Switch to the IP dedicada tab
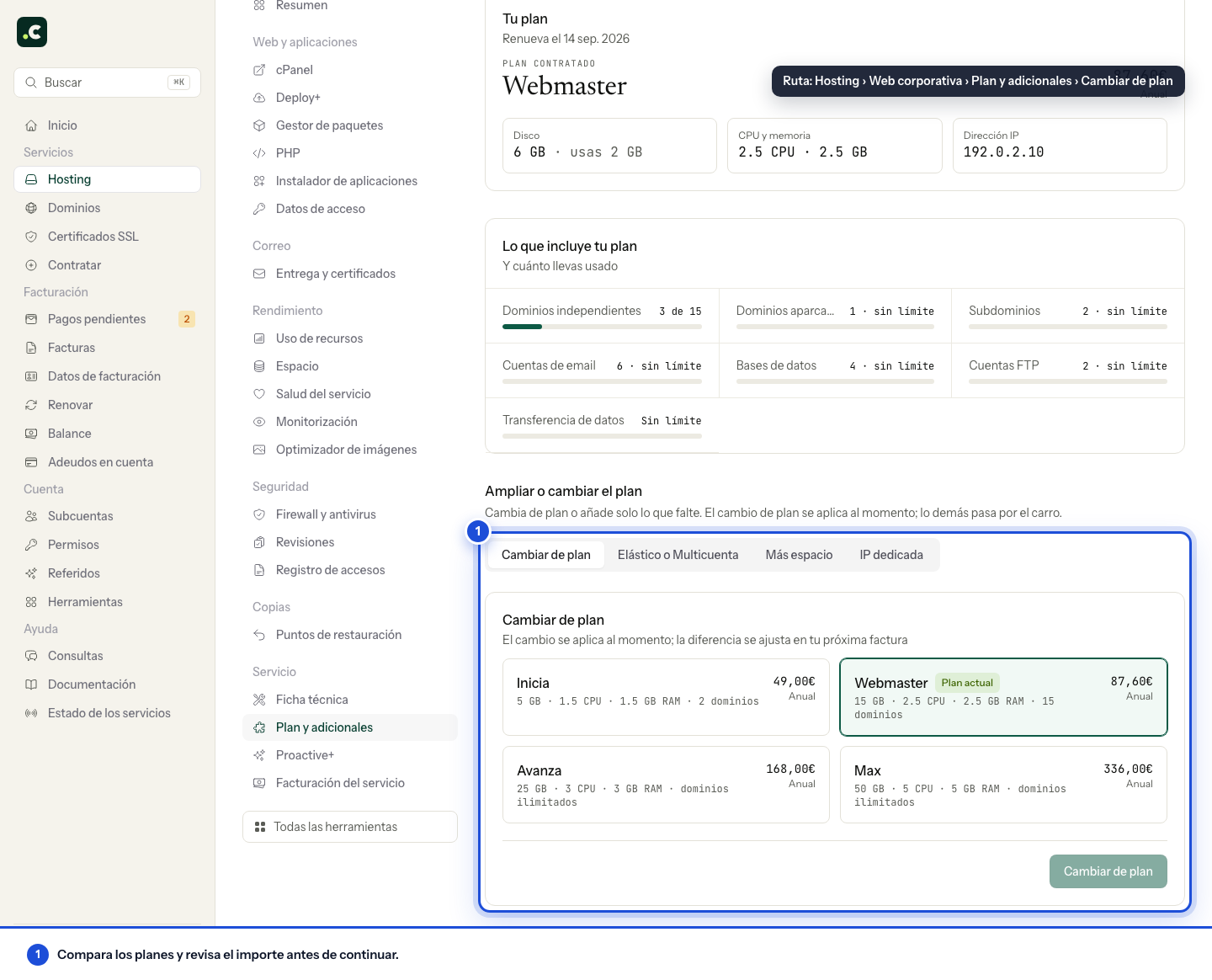This screenshot has height=980, width=1212. point(891,555)
